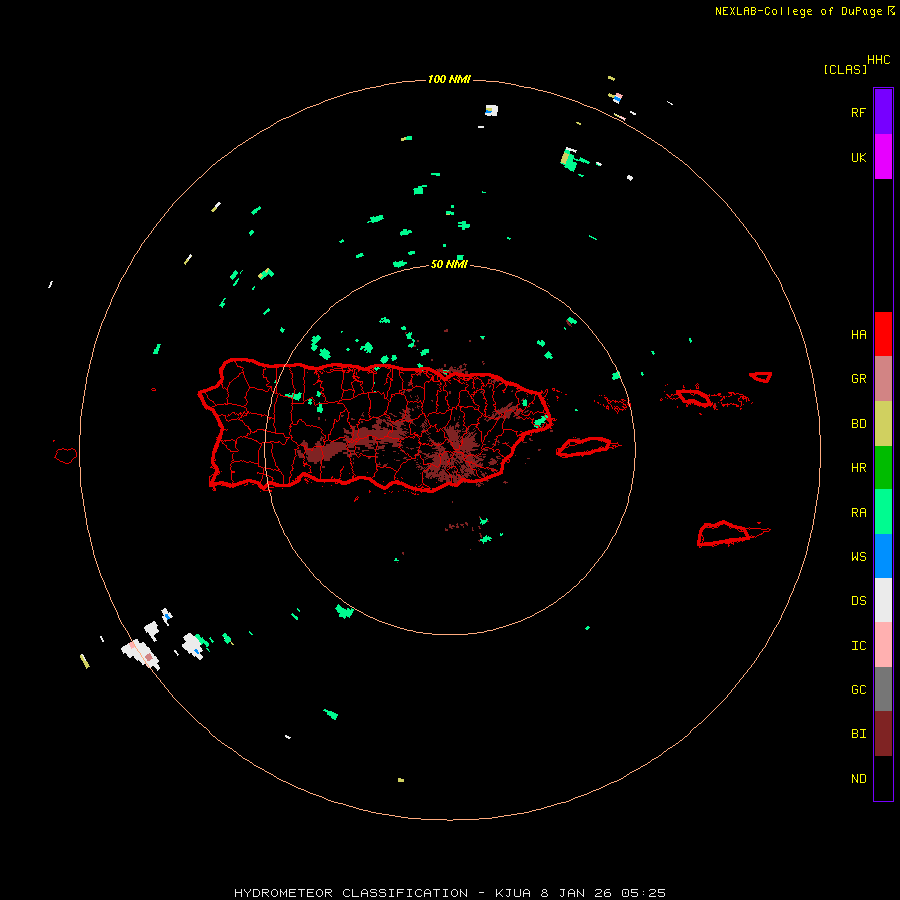Click the RF legend label
Screen dimensions: 900x900
(858, 113)
